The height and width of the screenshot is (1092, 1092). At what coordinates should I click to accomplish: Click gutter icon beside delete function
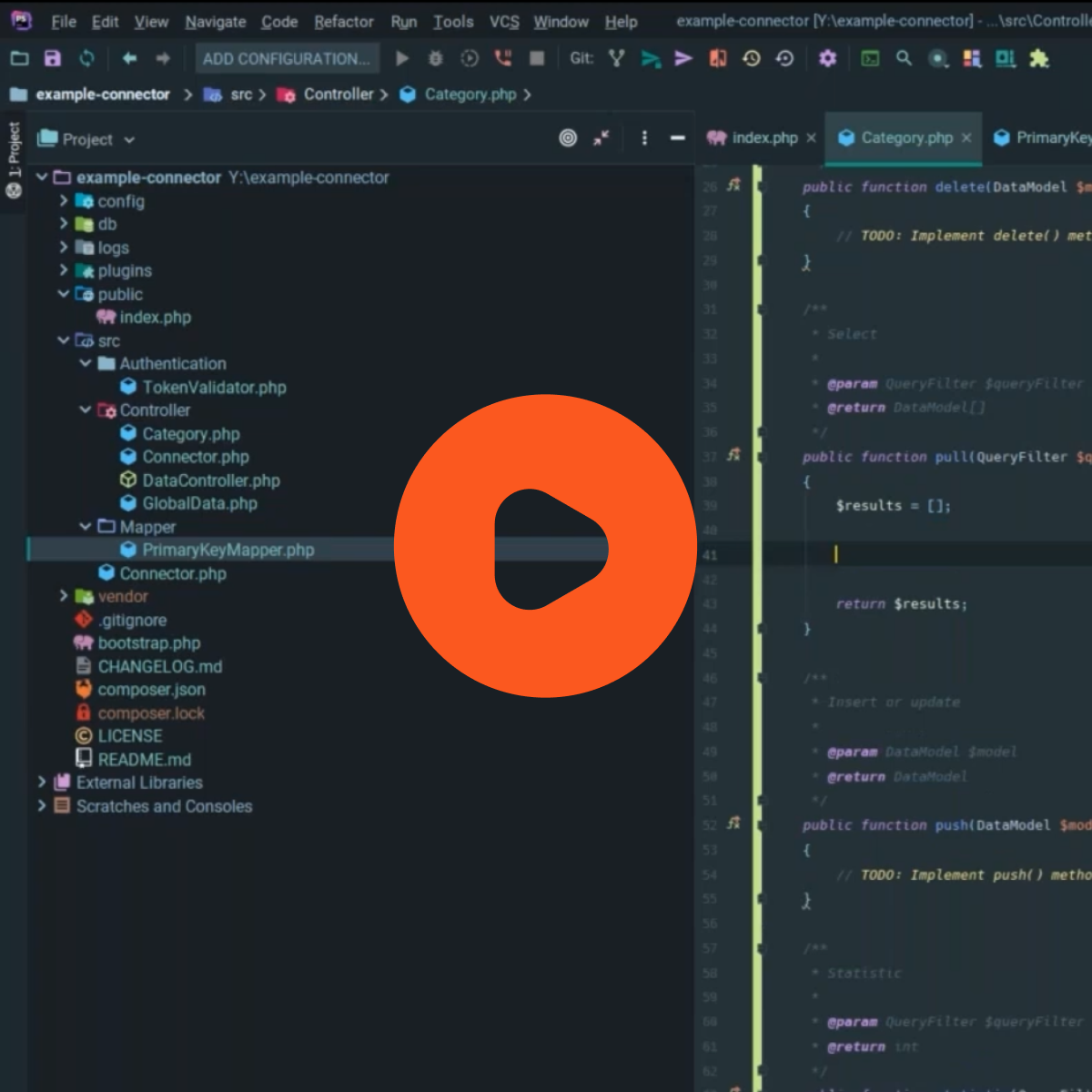point(733,186)
